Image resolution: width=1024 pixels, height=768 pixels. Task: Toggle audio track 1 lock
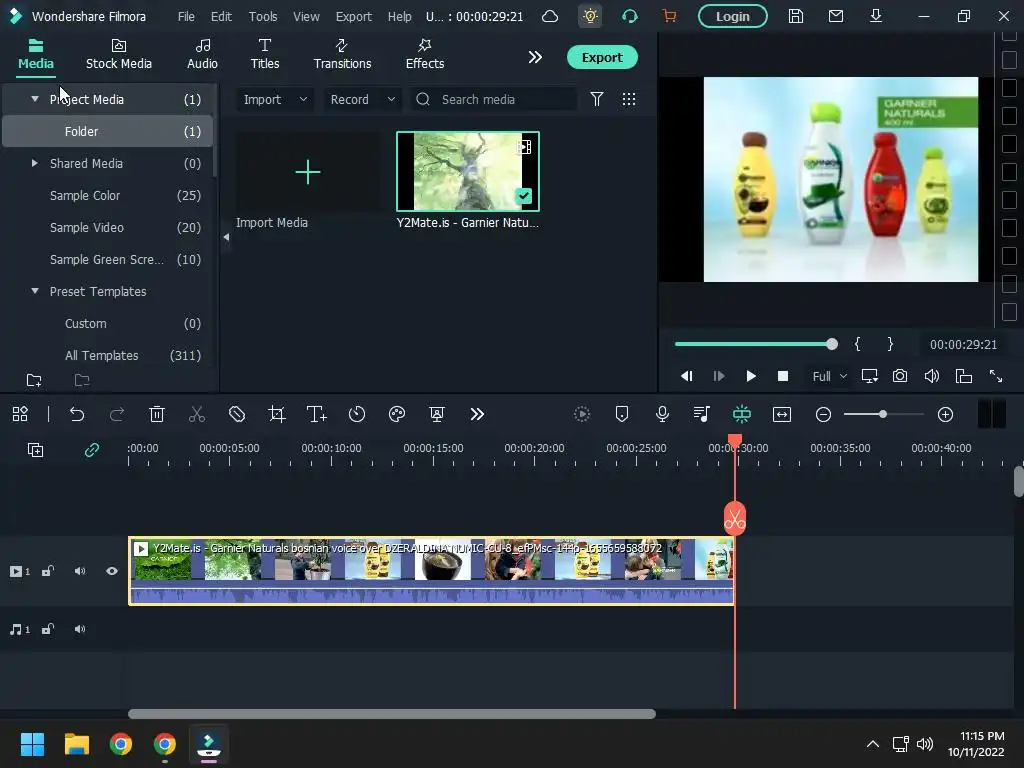point(48,630)
